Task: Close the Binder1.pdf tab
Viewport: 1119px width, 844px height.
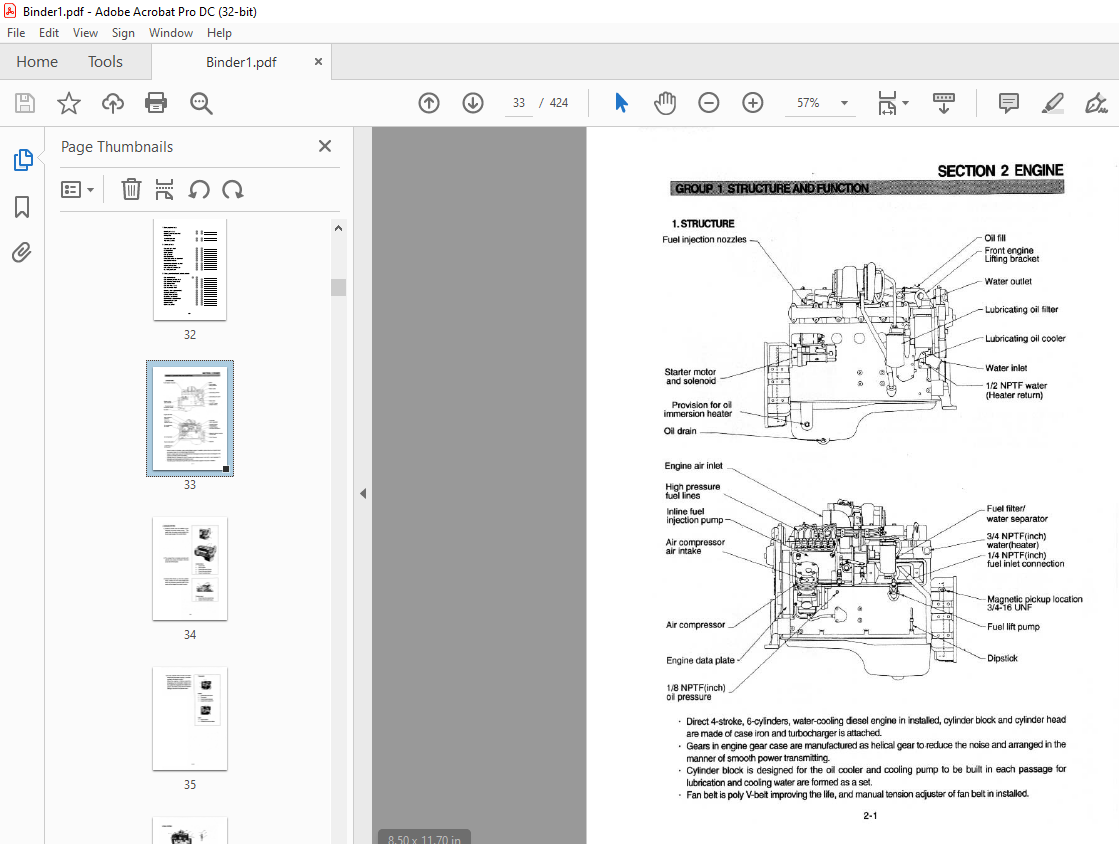Action: pyautogui.click(x=318, y=62)
